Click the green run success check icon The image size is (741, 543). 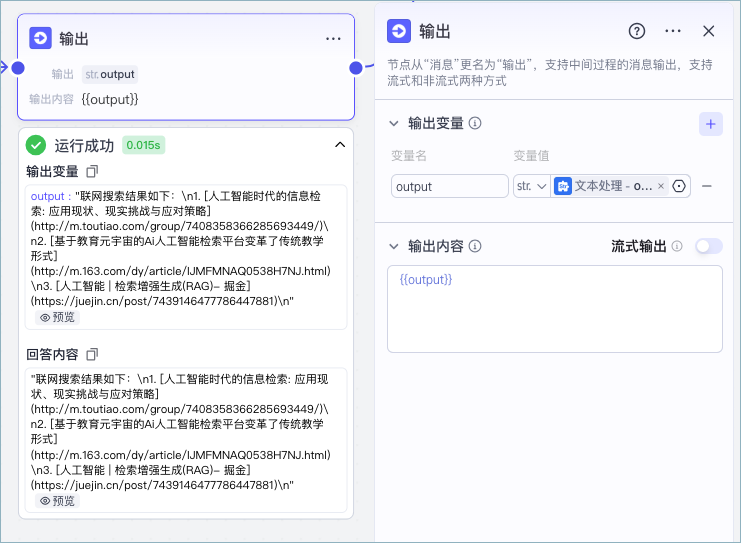point(36,145)
